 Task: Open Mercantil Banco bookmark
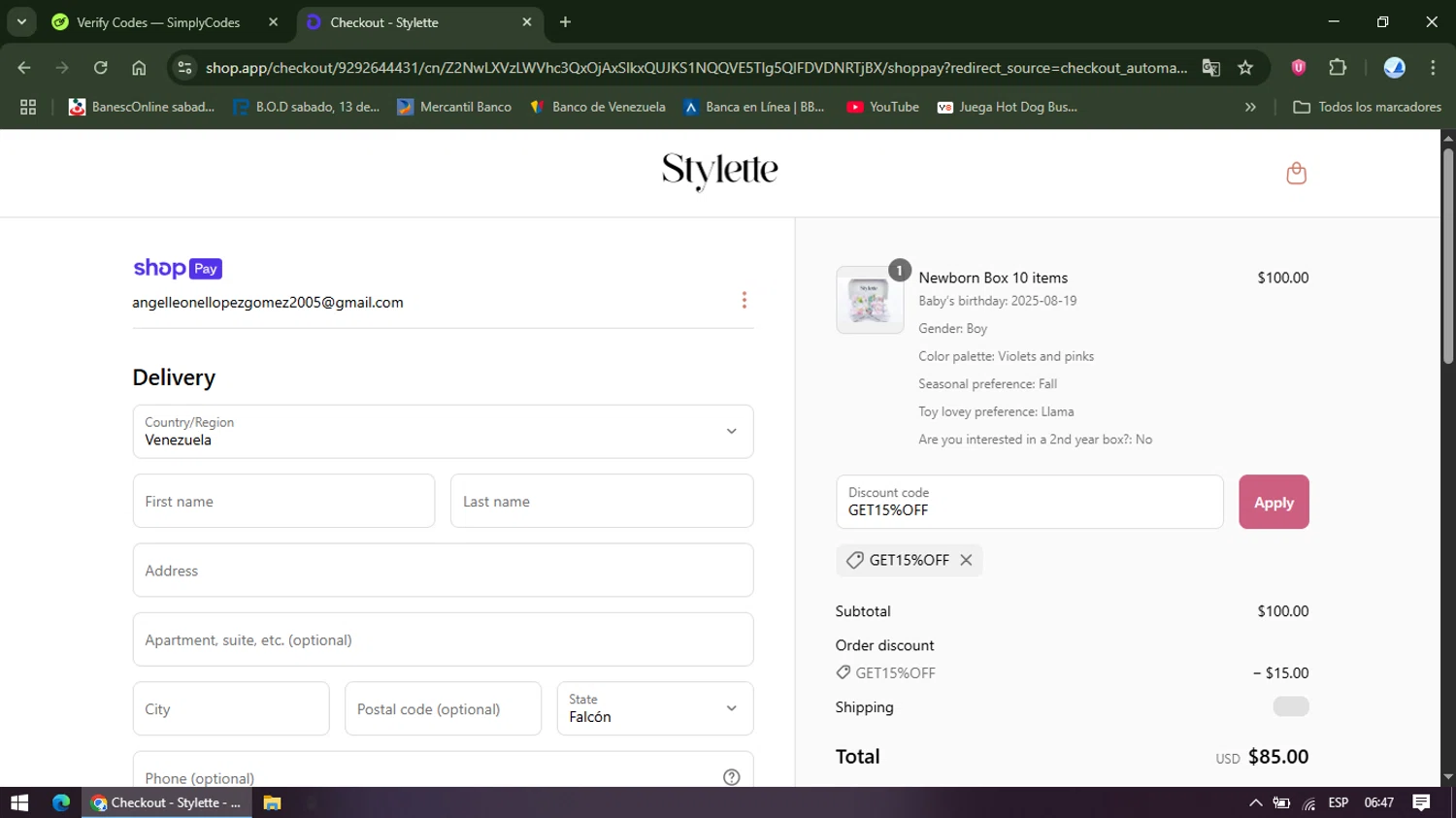(454, 107)
